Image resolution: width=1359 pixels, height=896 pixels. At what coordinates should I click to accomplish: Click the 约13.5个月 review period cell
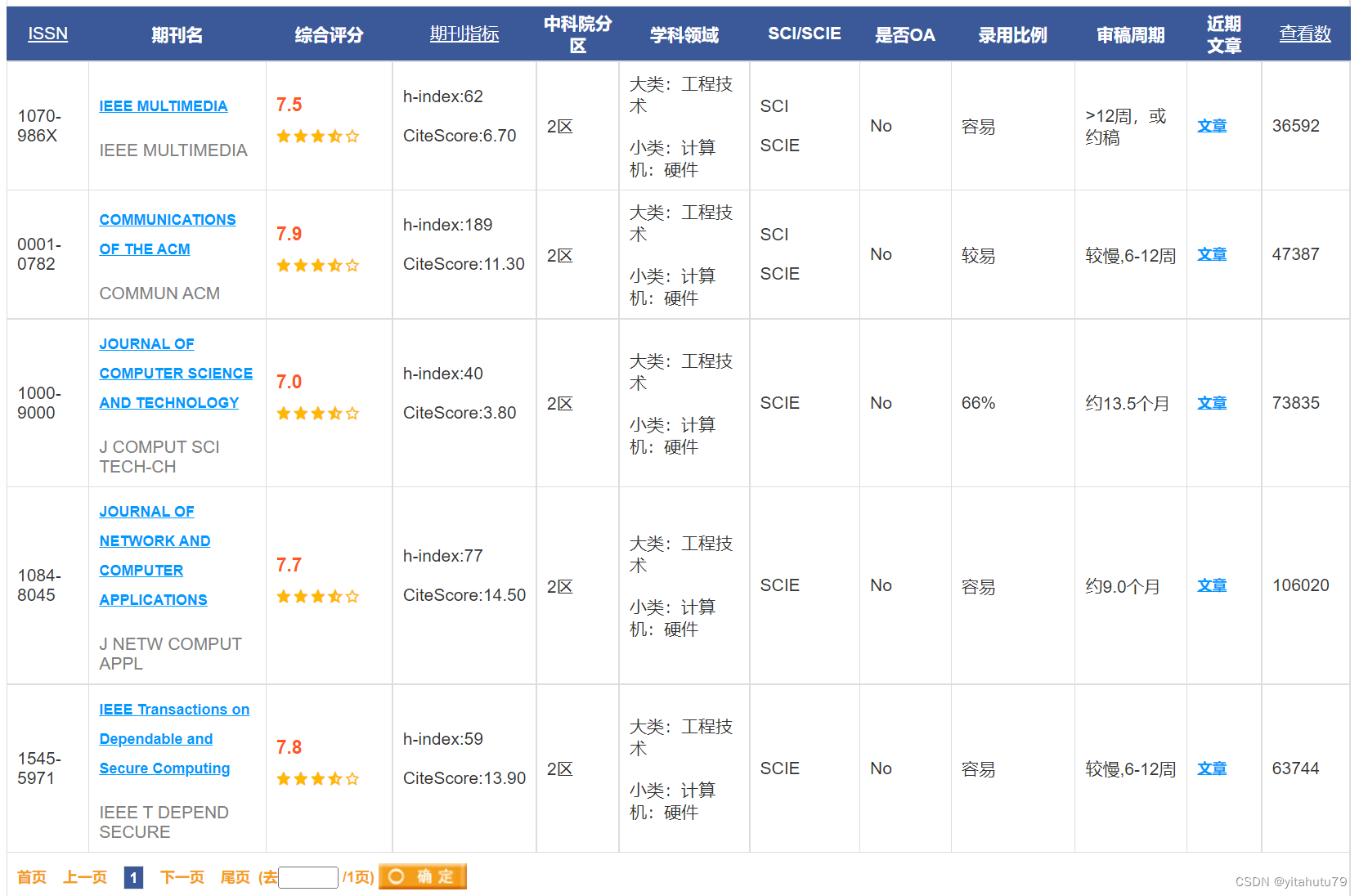(x=1127, y=403)
